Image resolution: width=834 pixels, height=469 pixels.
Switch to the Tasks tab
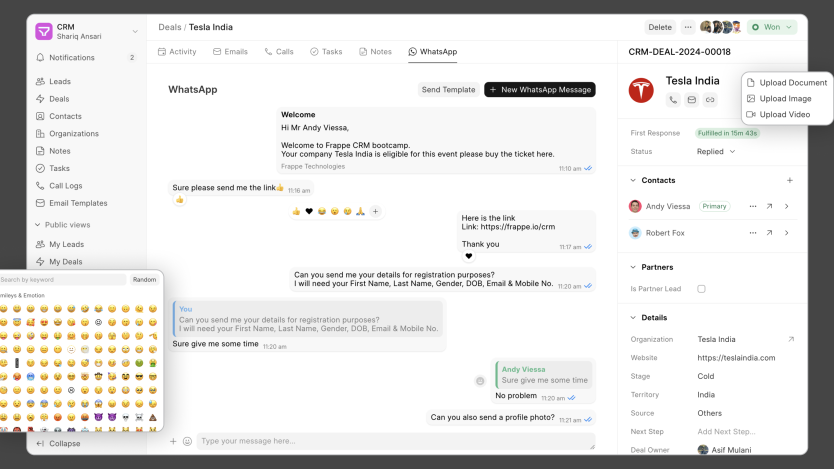(x=326, y=52)
